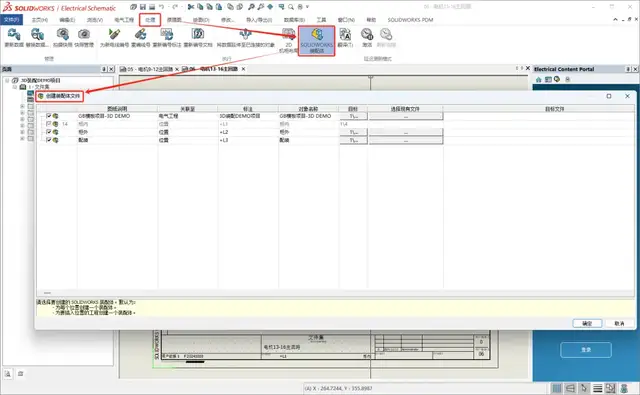Viewport: 640px width, 395px height.
Task: Click the 2D cabinet layout ribbon icon
Action: click(289, 41)
